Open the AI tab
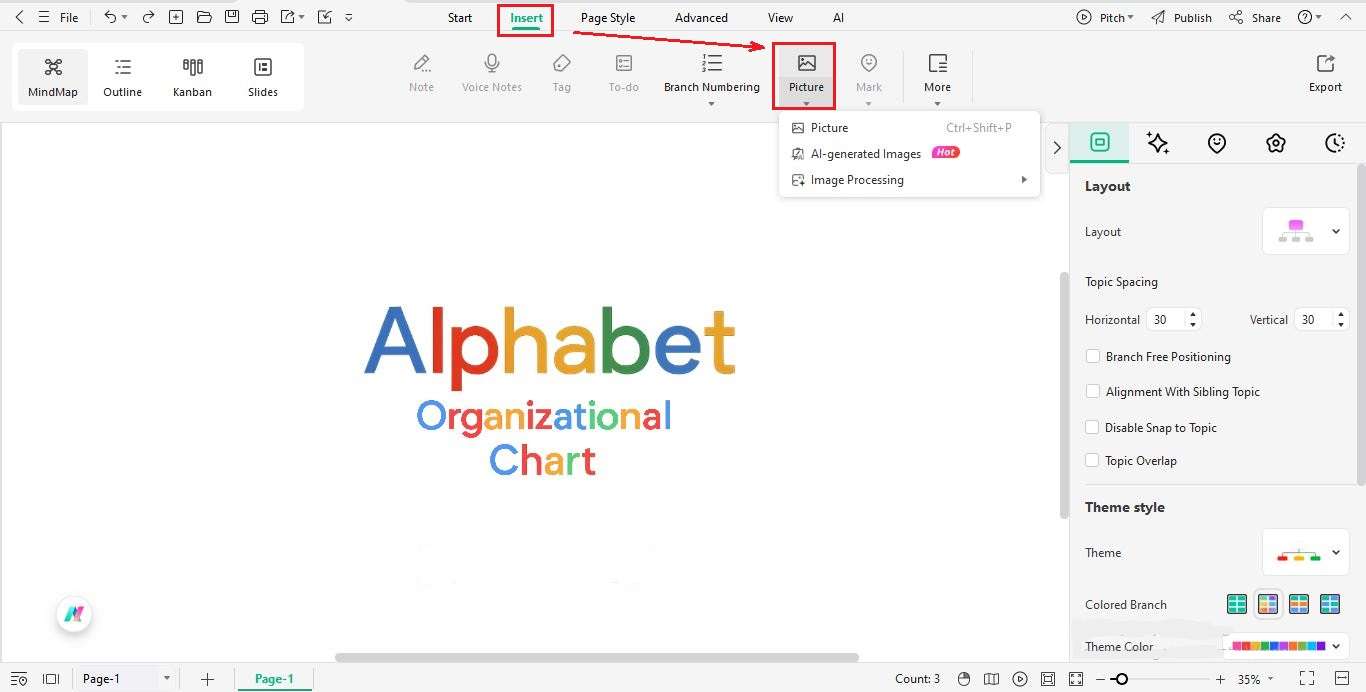Screen dimensions: 1366x692 (838, 18)
